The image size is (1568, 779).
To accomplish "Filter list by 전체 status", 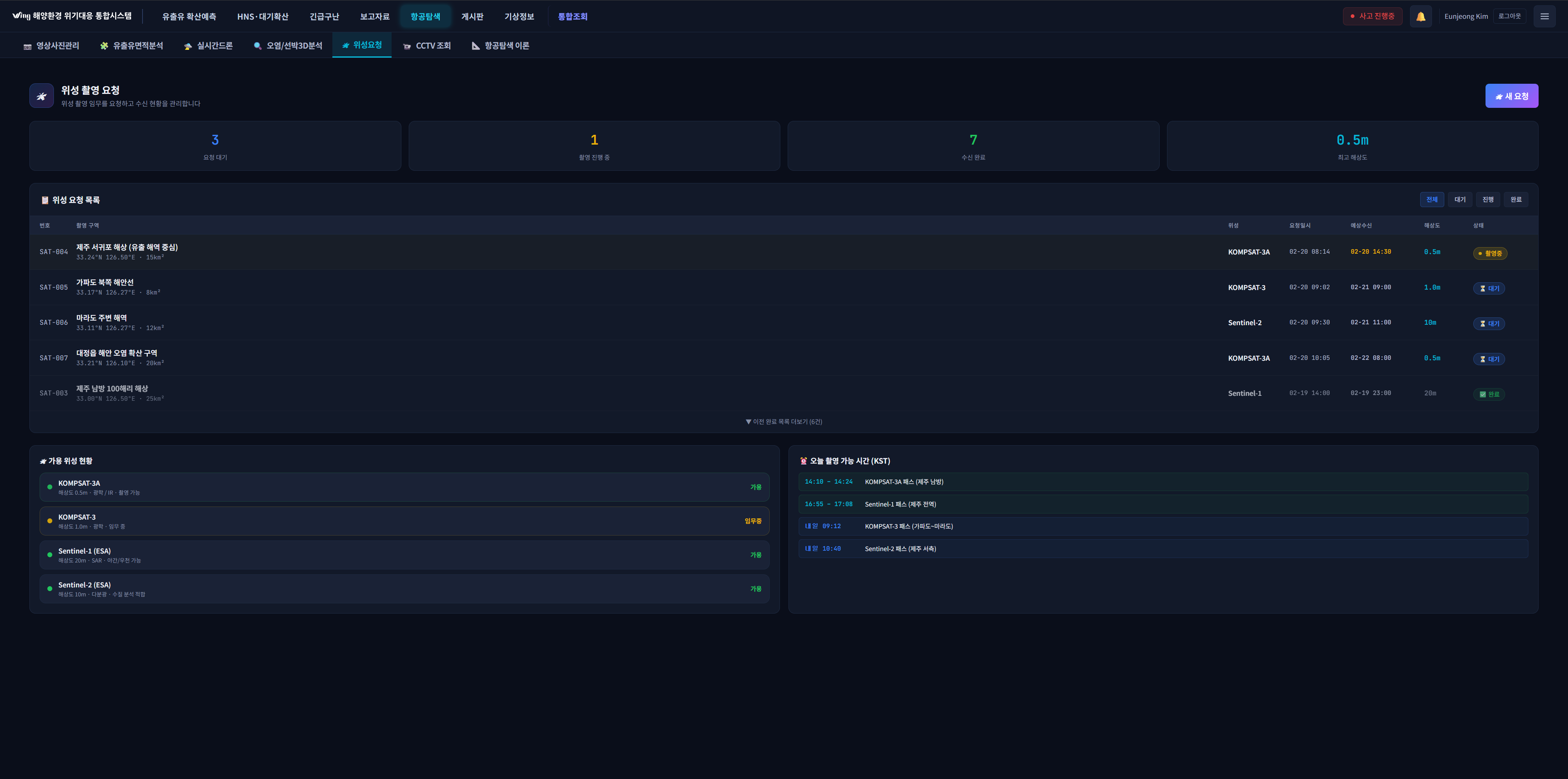I will coord(1432,200).
